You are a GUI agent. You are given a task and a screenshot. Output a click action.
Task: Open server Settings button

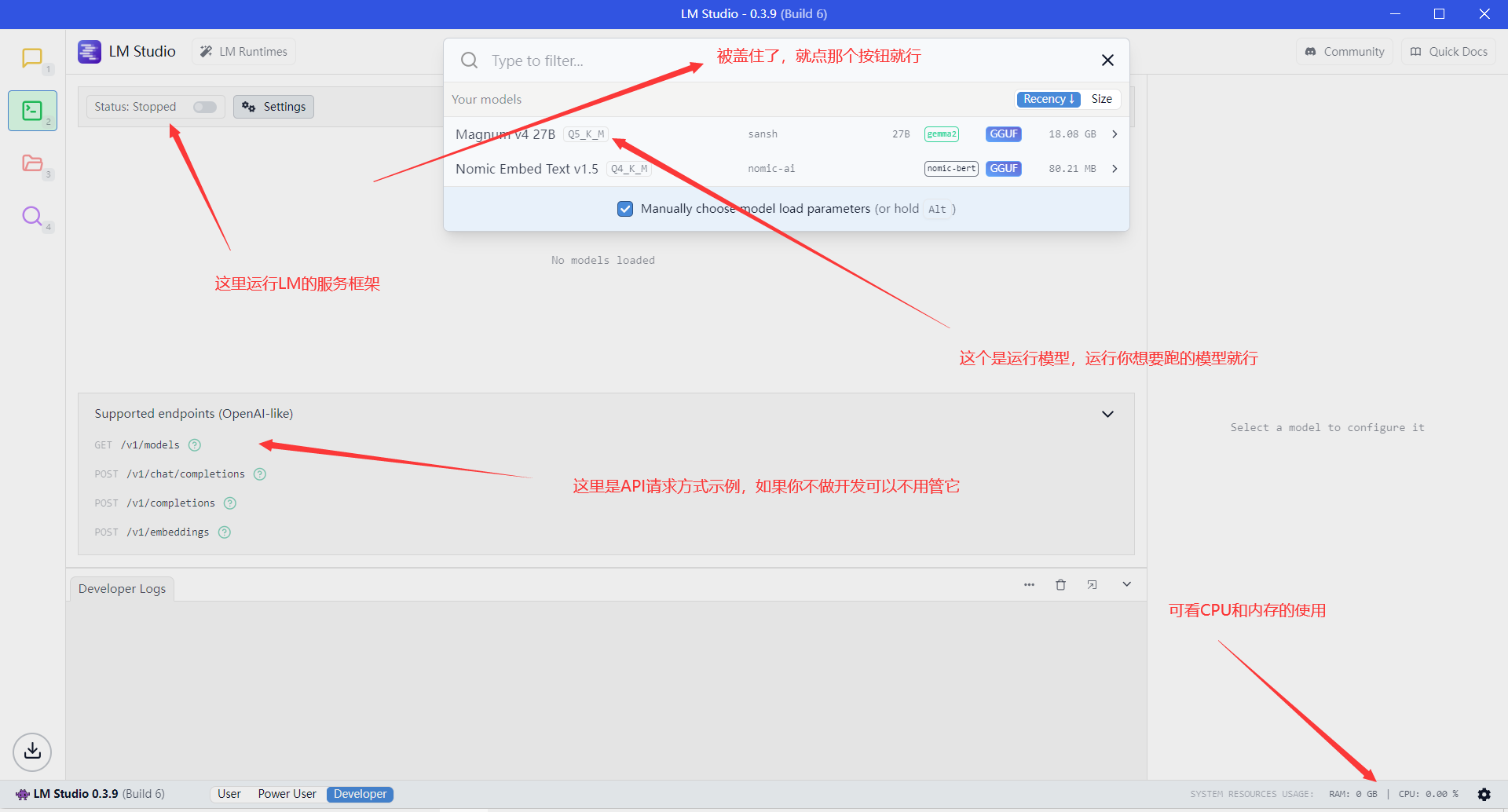273,107
